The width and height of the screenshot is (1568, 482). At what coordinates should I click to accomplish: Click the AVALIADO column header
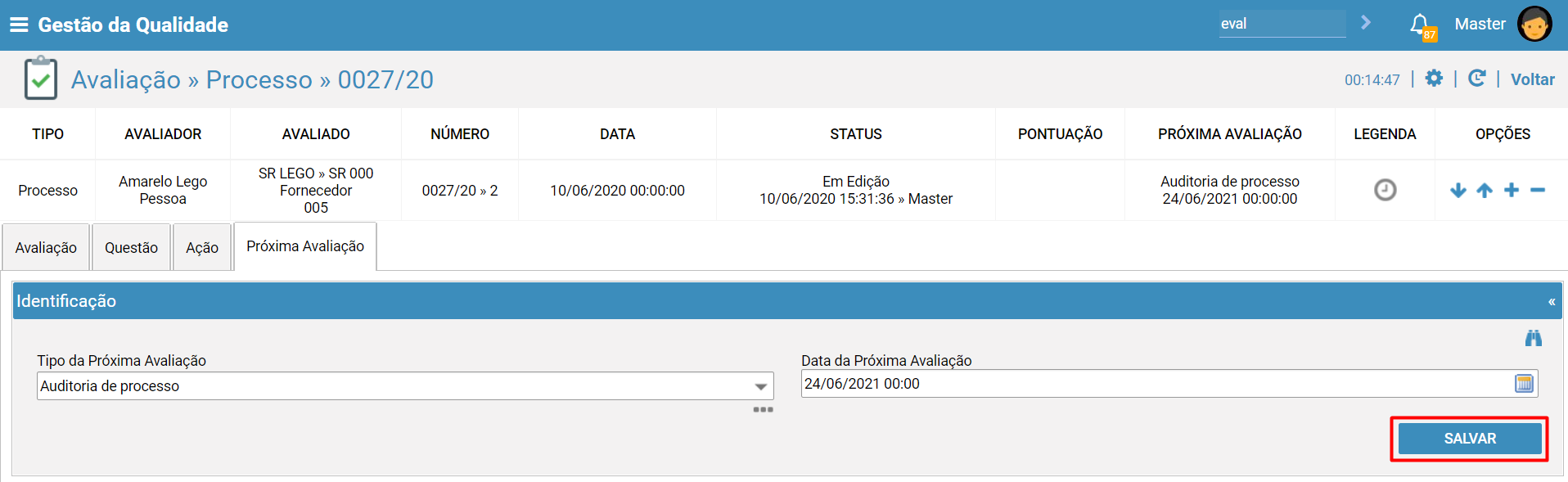point(316,134)
